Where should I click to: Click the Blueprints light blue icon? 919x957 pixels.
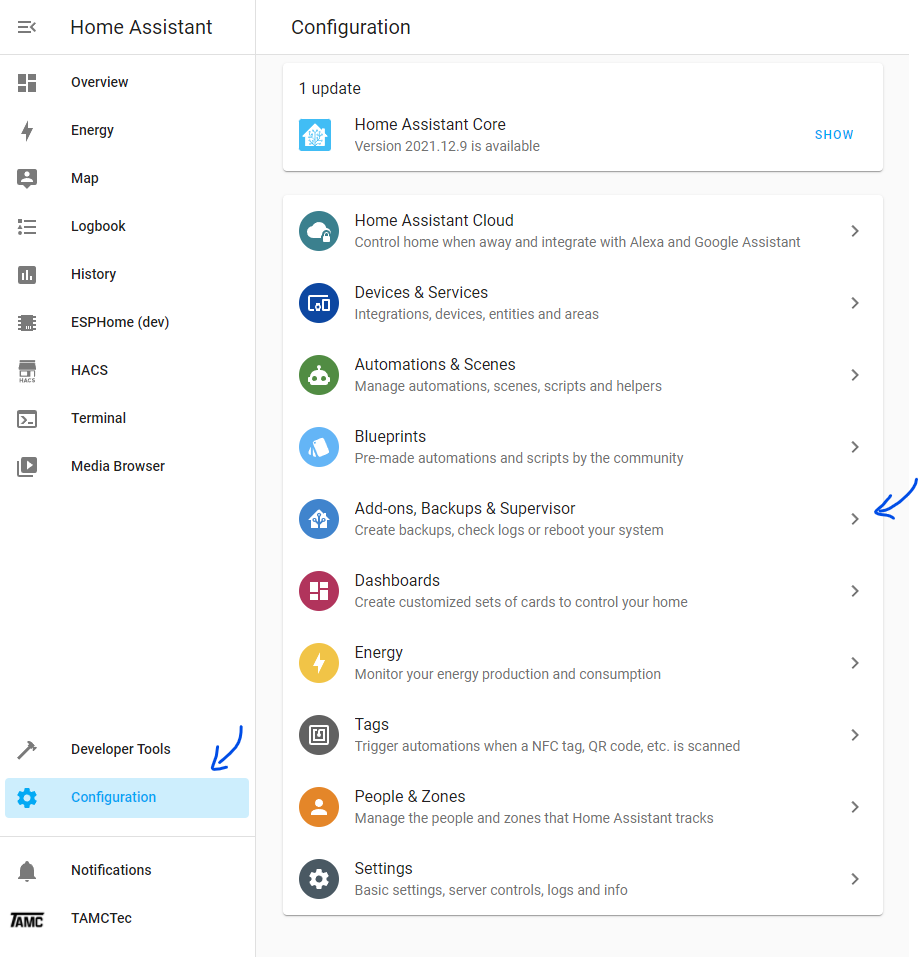point(319,447)
